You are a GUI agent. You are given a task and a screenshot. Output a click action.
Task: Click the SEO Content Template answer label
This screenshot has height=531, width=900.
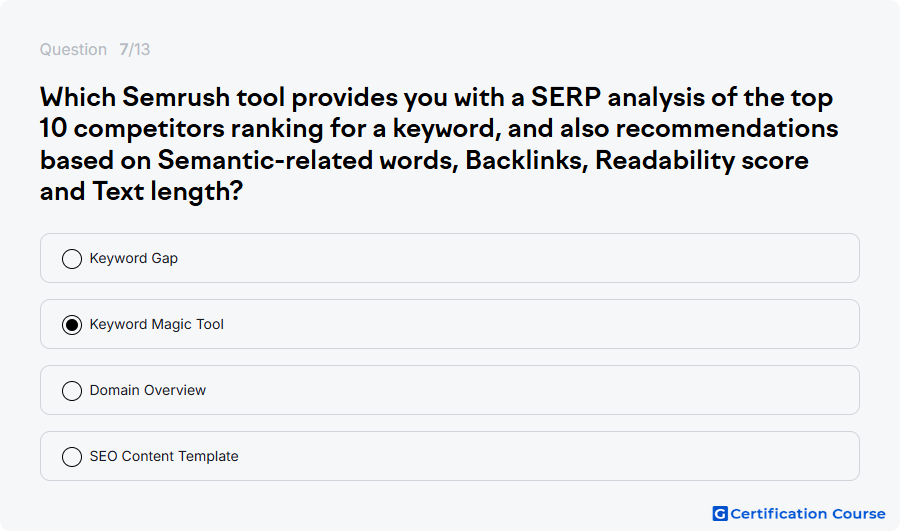(x=164, y=456)
